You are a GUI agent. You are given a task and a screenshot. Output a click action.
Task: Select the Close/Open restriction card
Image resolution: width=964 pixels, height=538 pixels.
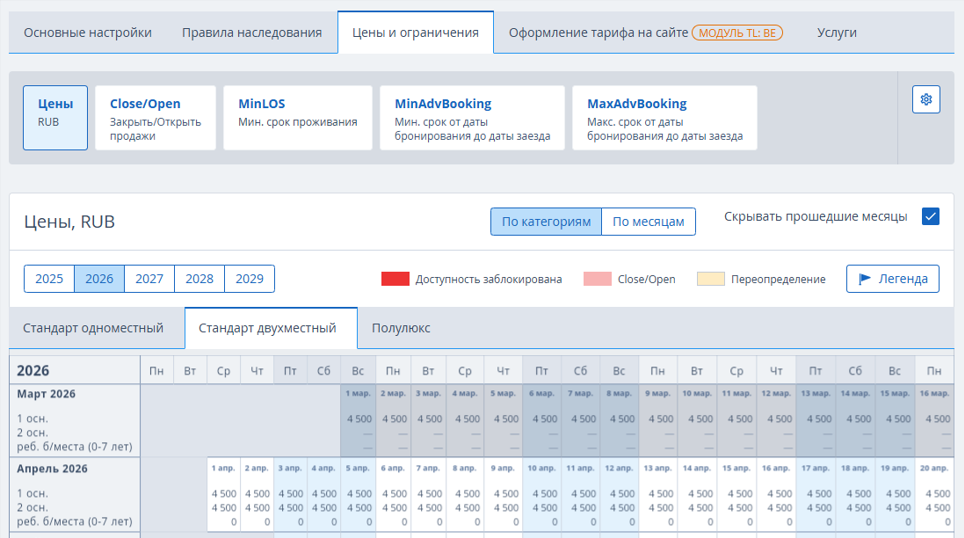155,118
